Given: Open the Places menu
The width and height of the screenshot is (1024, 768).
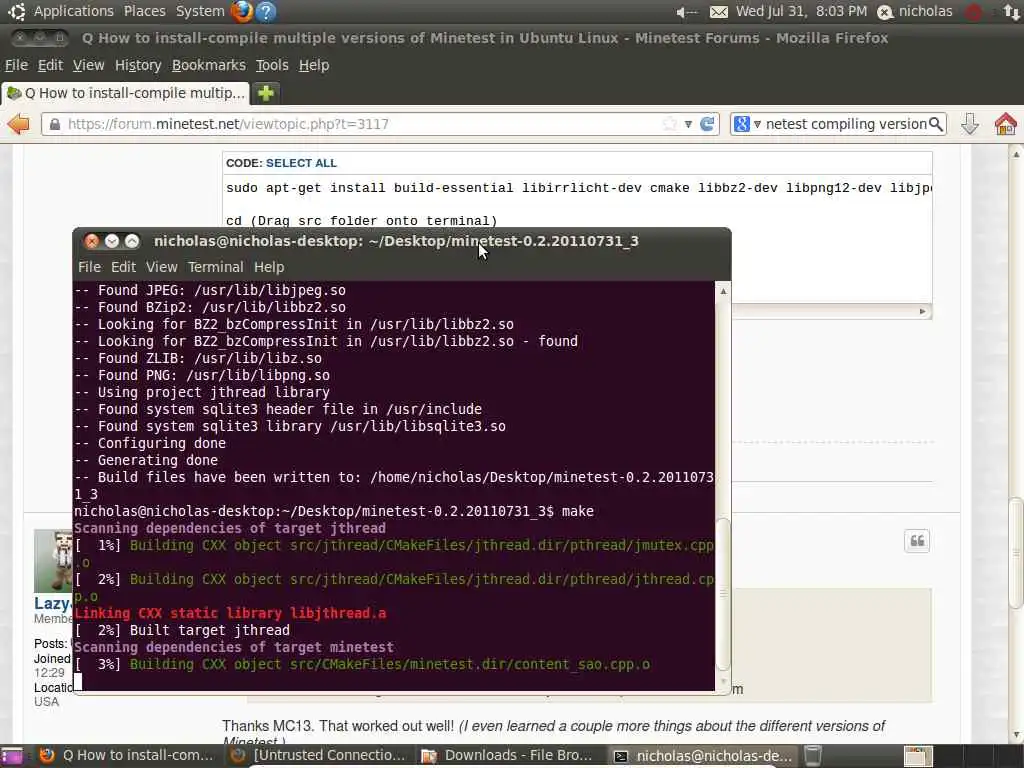Looking at the screenshot, I should [145, 11].
